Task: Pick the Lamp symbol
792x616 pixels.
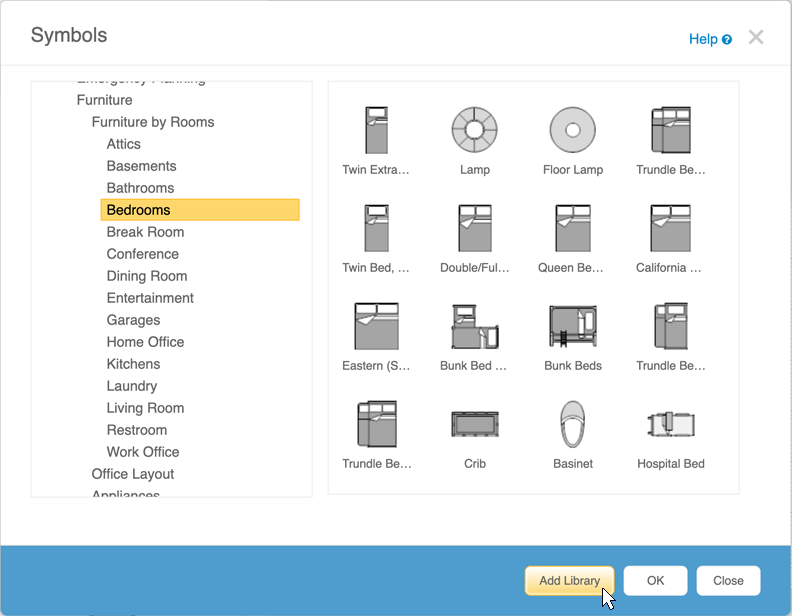Action: click(x=474, y=130)
